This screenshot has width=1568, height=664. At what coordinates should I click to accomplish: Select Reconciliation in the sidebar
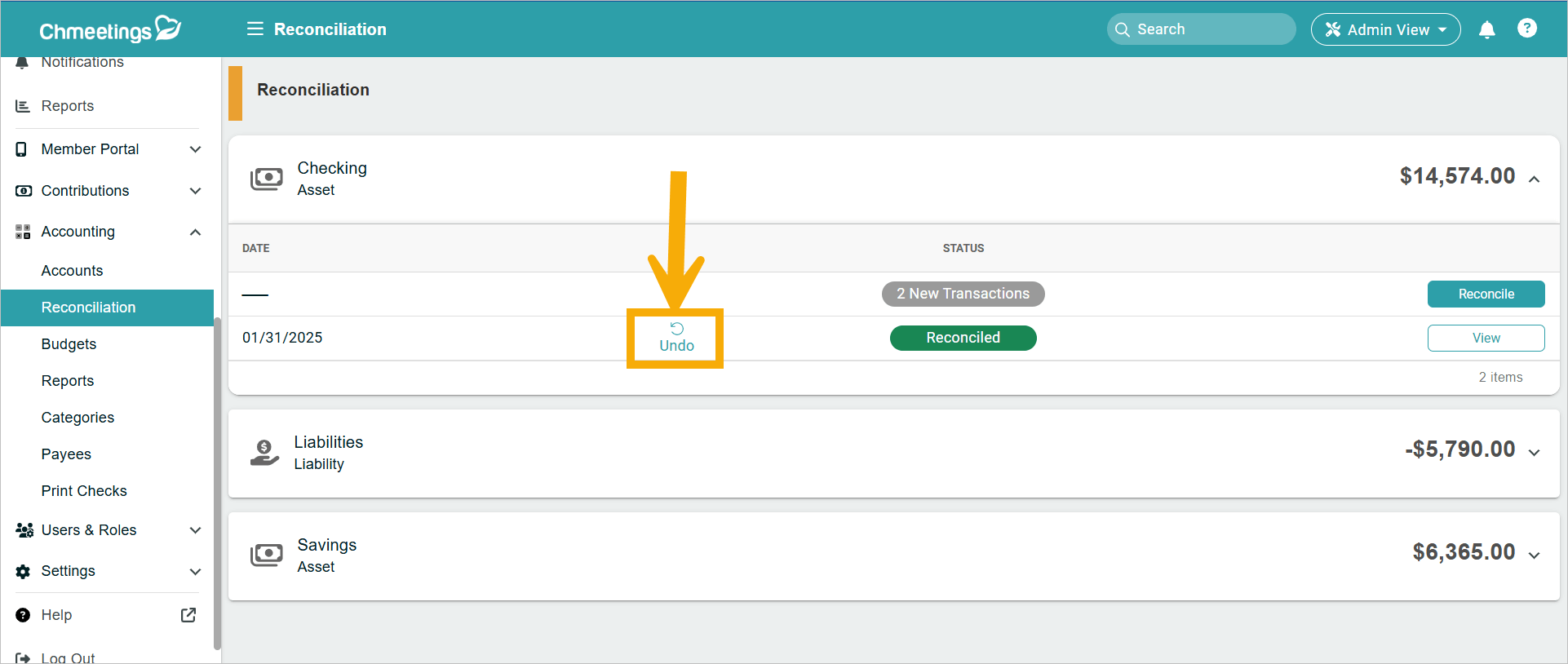107,308
